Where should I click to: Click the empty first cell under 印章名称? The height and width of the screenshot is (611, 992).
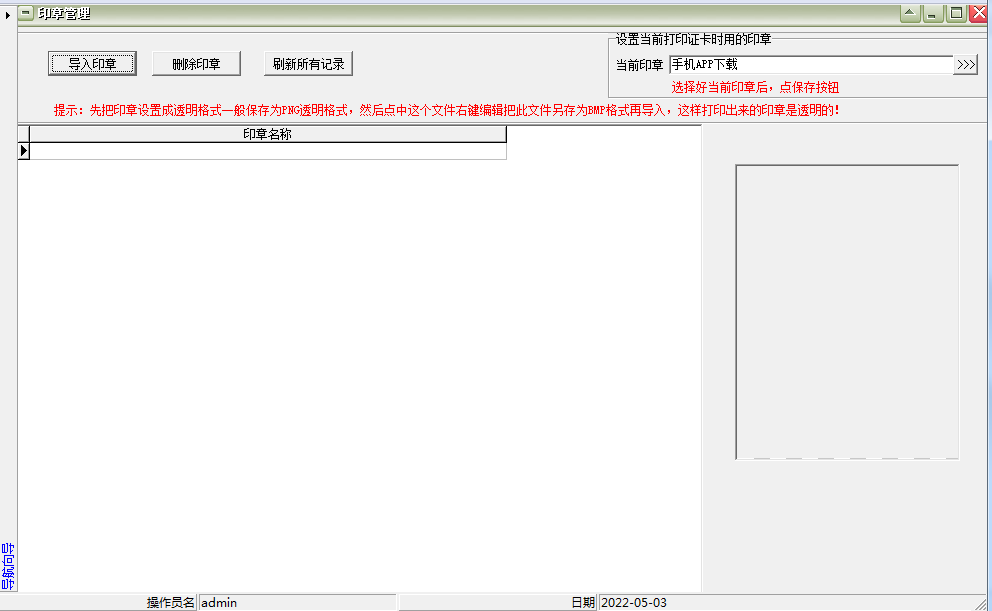coord(267,151)
